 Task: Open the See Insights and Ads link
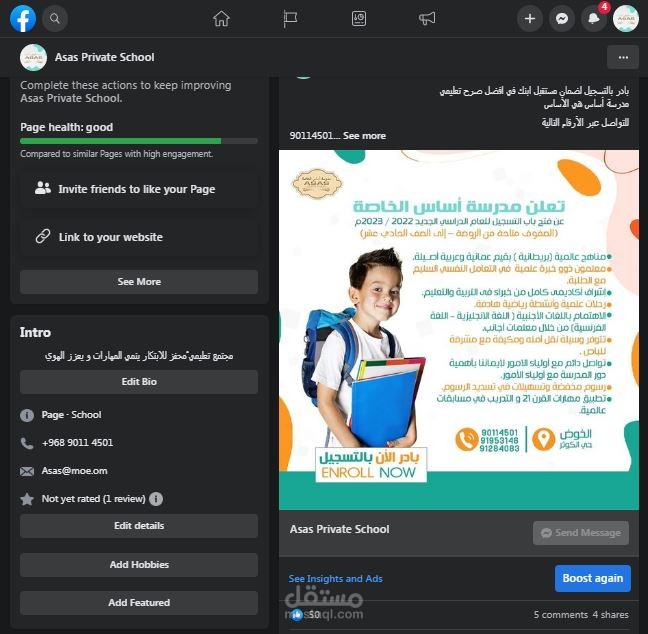click(335, 579)
